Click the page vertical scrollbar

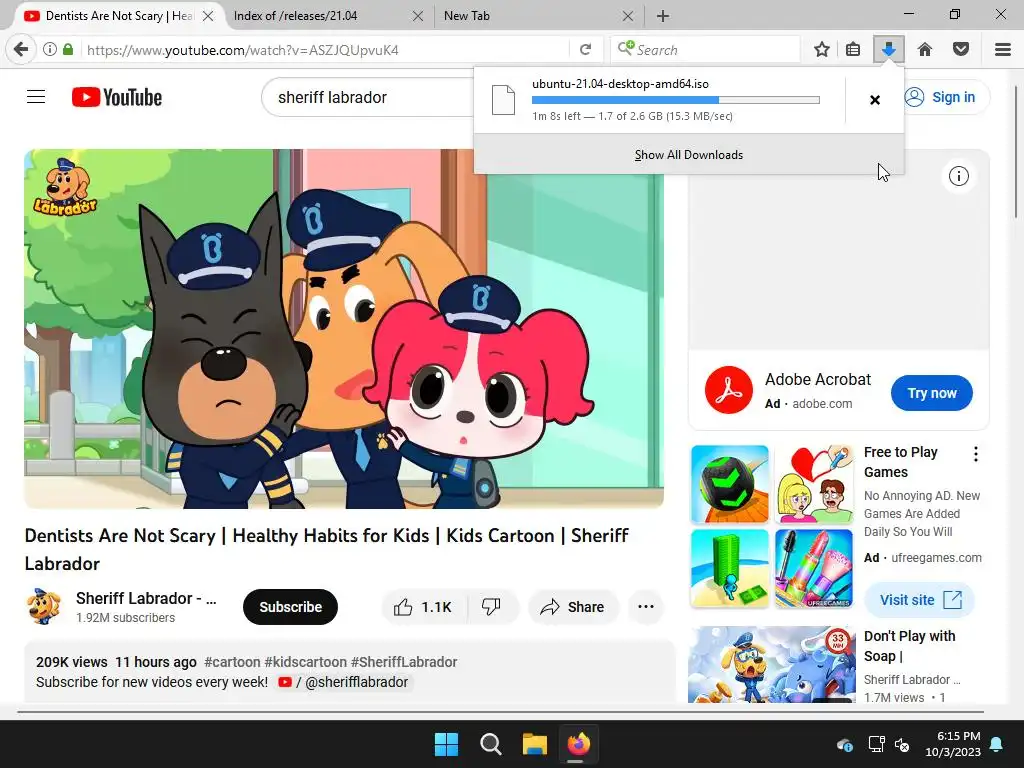1016,150
